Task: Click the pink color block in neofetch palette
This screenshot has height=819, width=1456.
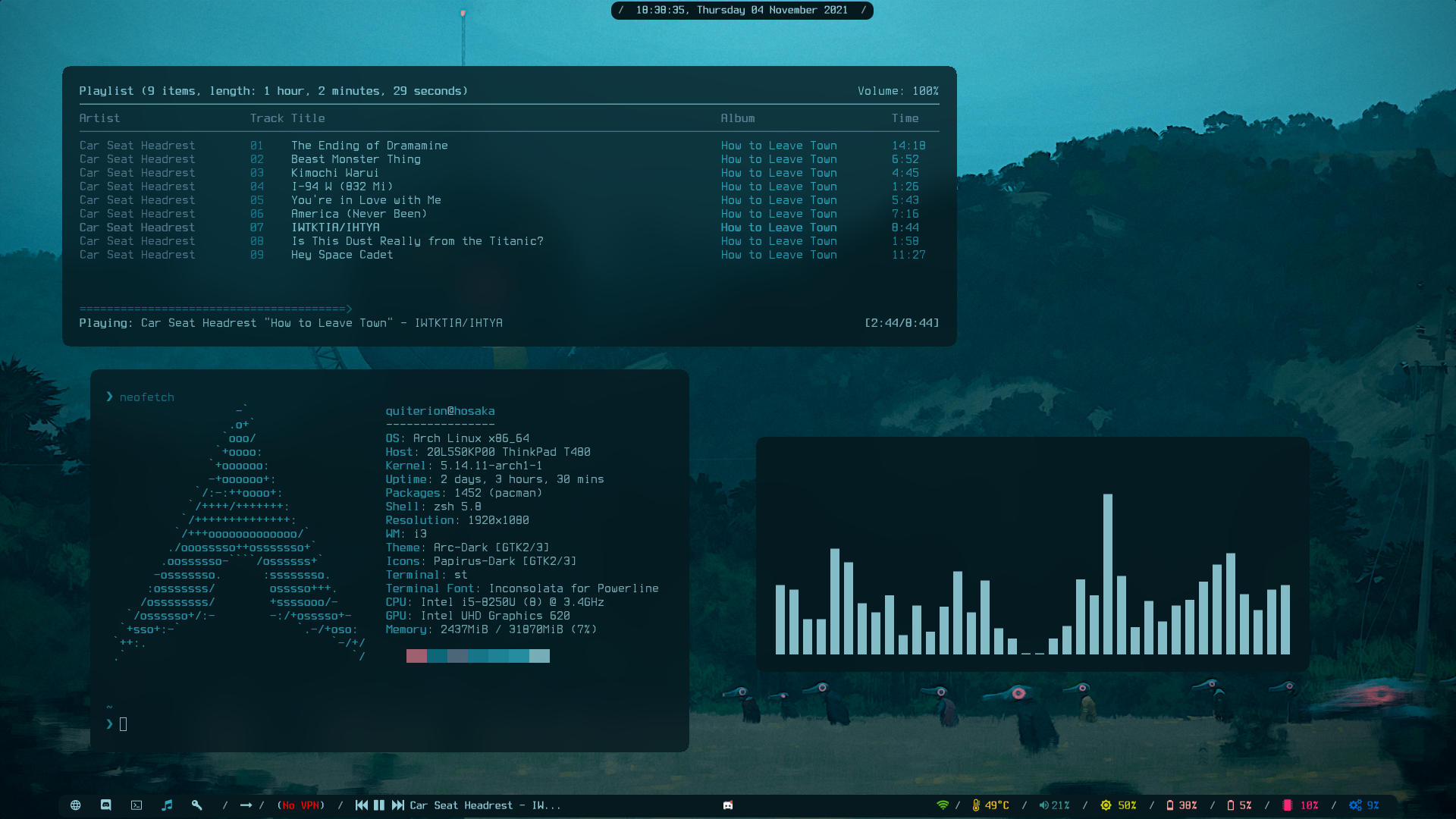Action: tap(416, 656)
